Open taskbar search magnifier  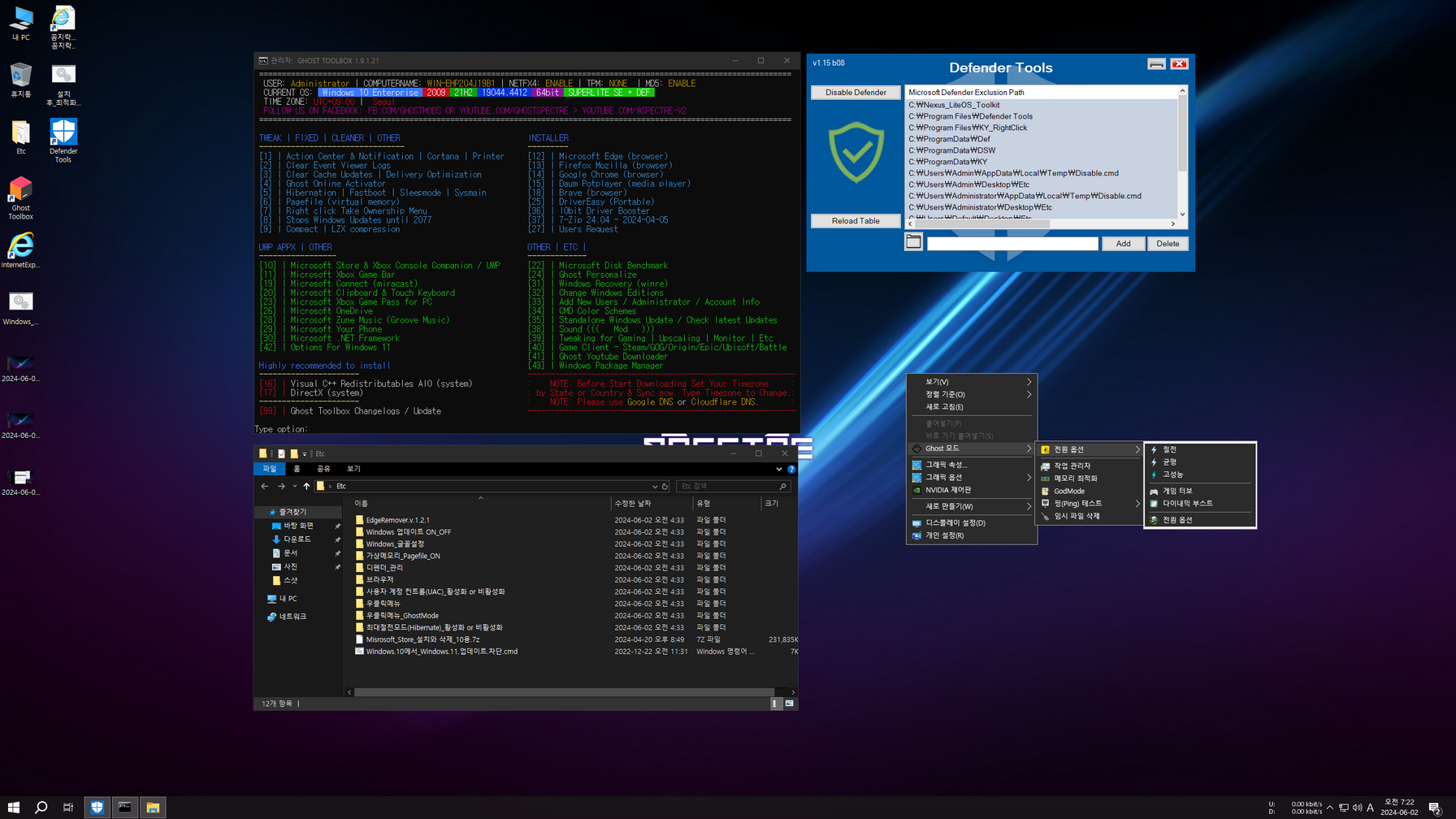(41, 807)
